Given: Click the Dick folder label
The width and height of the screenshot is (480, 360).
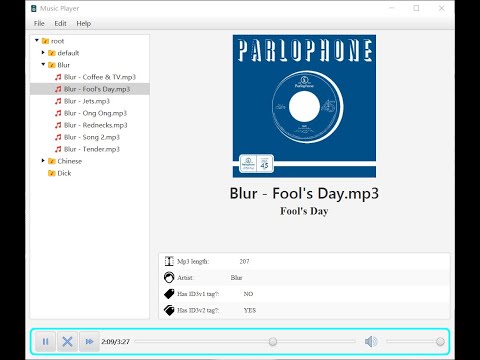Looking at the screenshot, I should click(x=64, y=173).
